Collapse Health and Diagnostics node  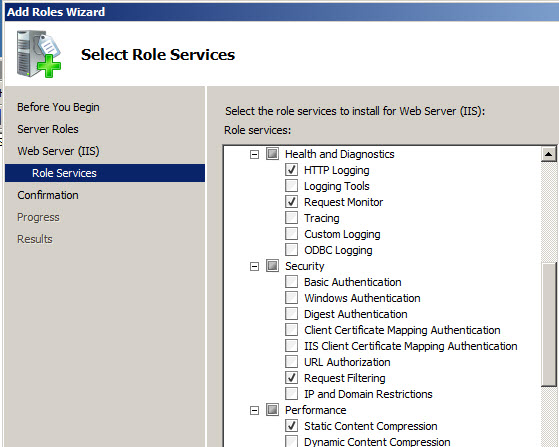(254, 155)
